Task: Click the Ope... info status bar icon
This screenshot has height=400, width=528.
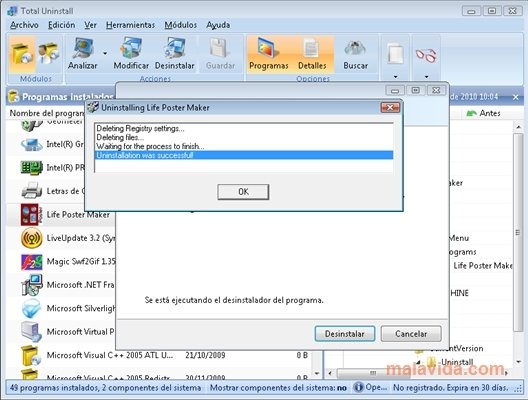Action: coord(358,388)
